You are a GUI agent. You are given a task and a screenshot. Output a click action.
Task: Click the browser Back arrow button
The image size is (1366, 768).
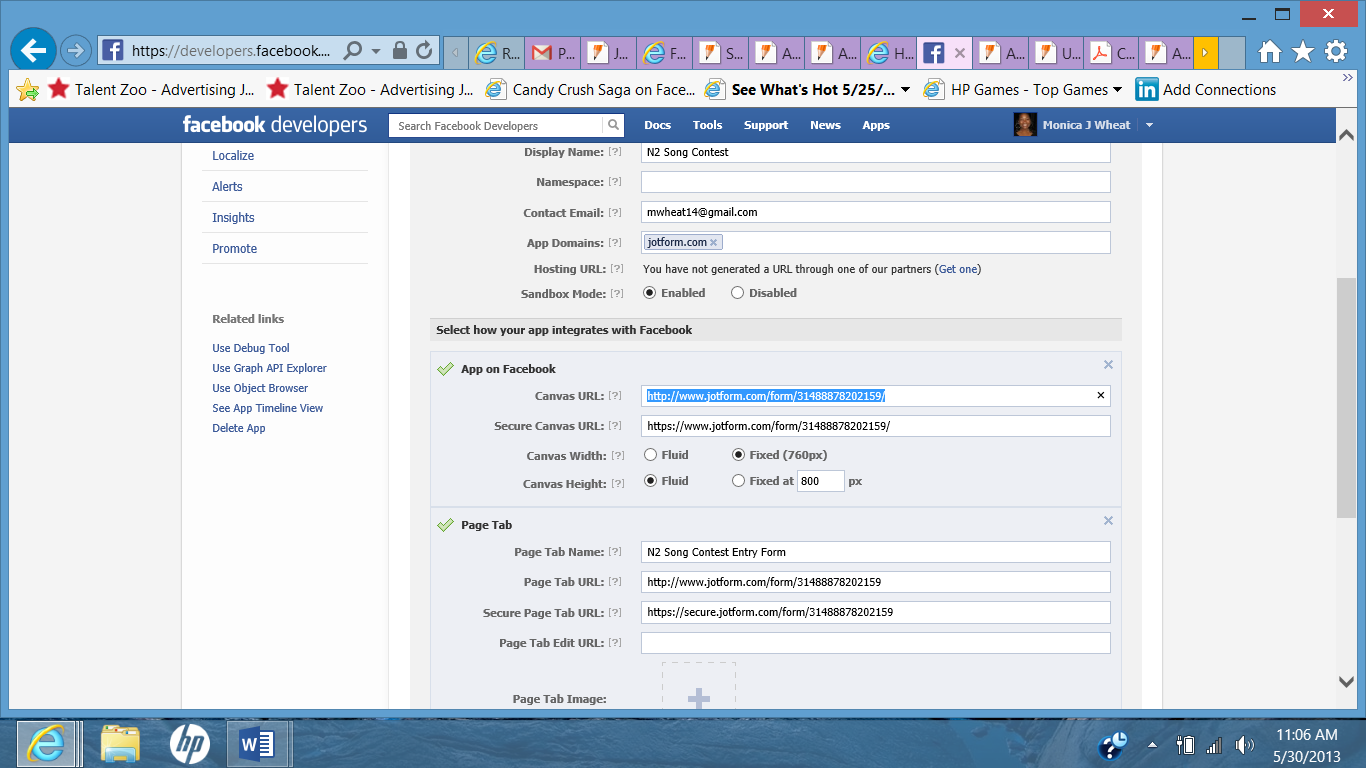[x=33, y=50]
